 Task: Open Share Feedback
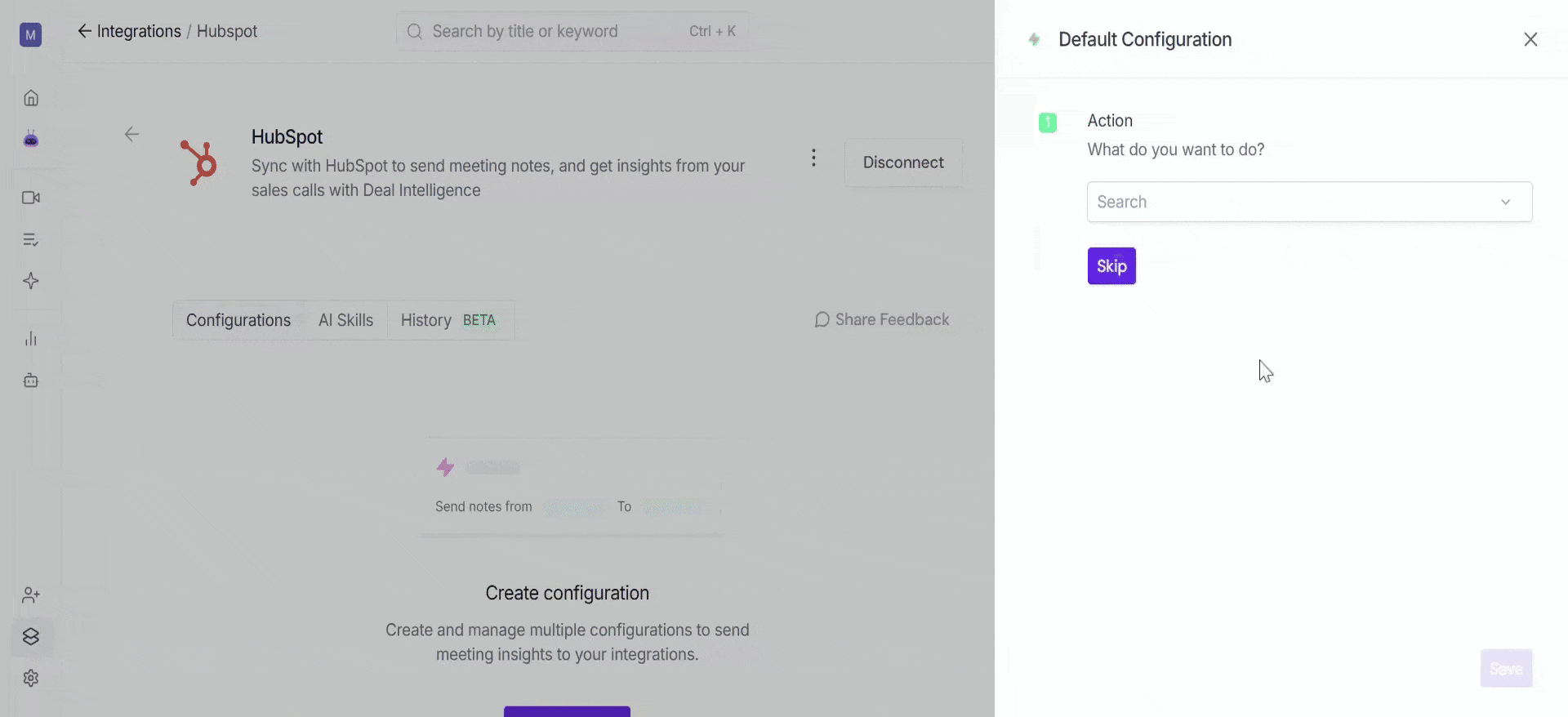882,319
